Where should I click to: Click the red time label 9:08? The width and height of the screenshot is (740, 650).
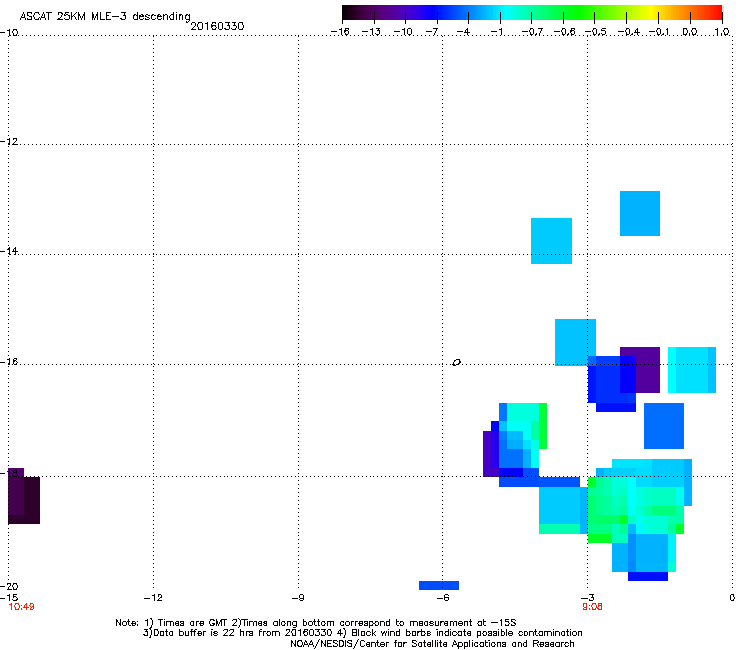tap(592, 607)
